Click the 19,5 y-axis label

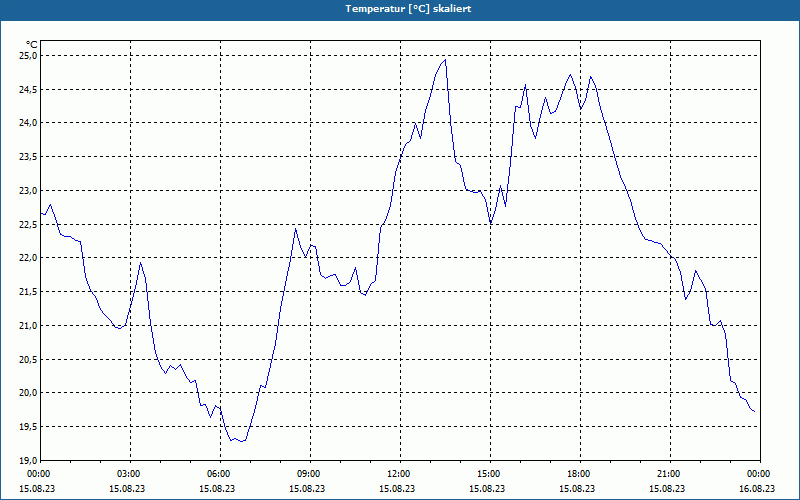click(28, 427)
